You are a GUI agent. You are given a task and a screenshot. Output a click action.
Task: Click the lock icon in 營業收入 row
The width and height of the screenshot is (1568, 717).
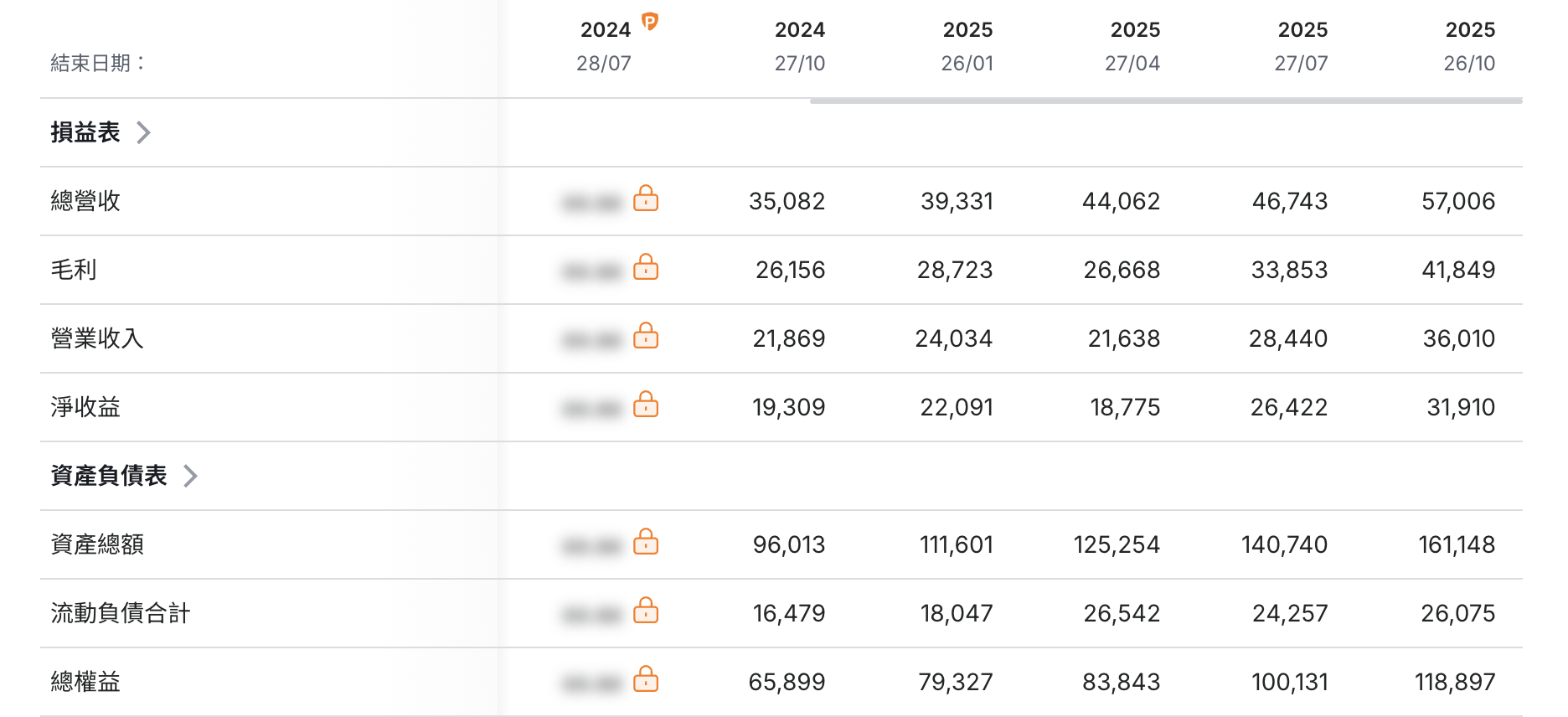646,336
